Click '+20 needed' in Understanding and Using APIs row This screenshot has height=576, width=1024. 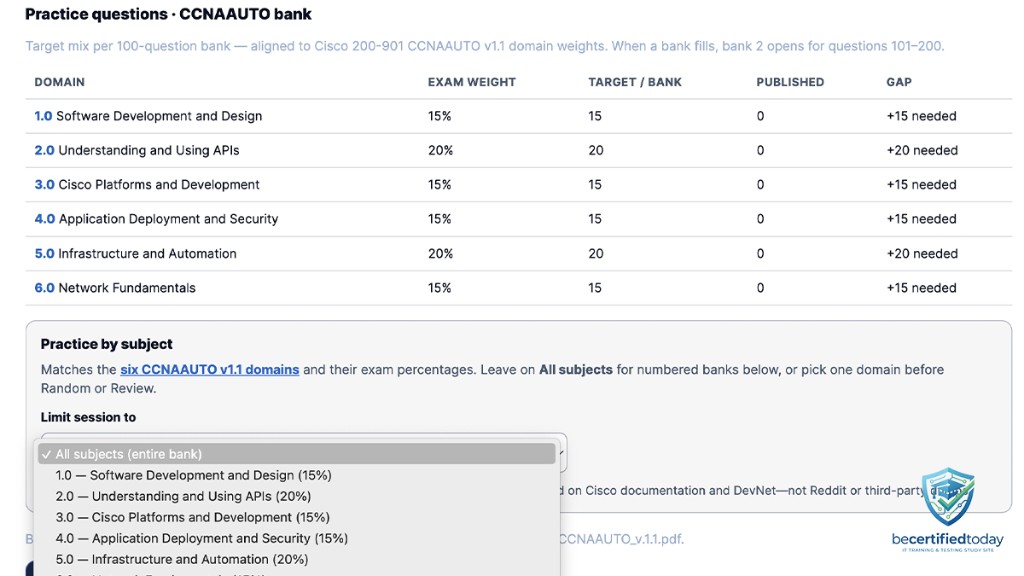[922, 150]
